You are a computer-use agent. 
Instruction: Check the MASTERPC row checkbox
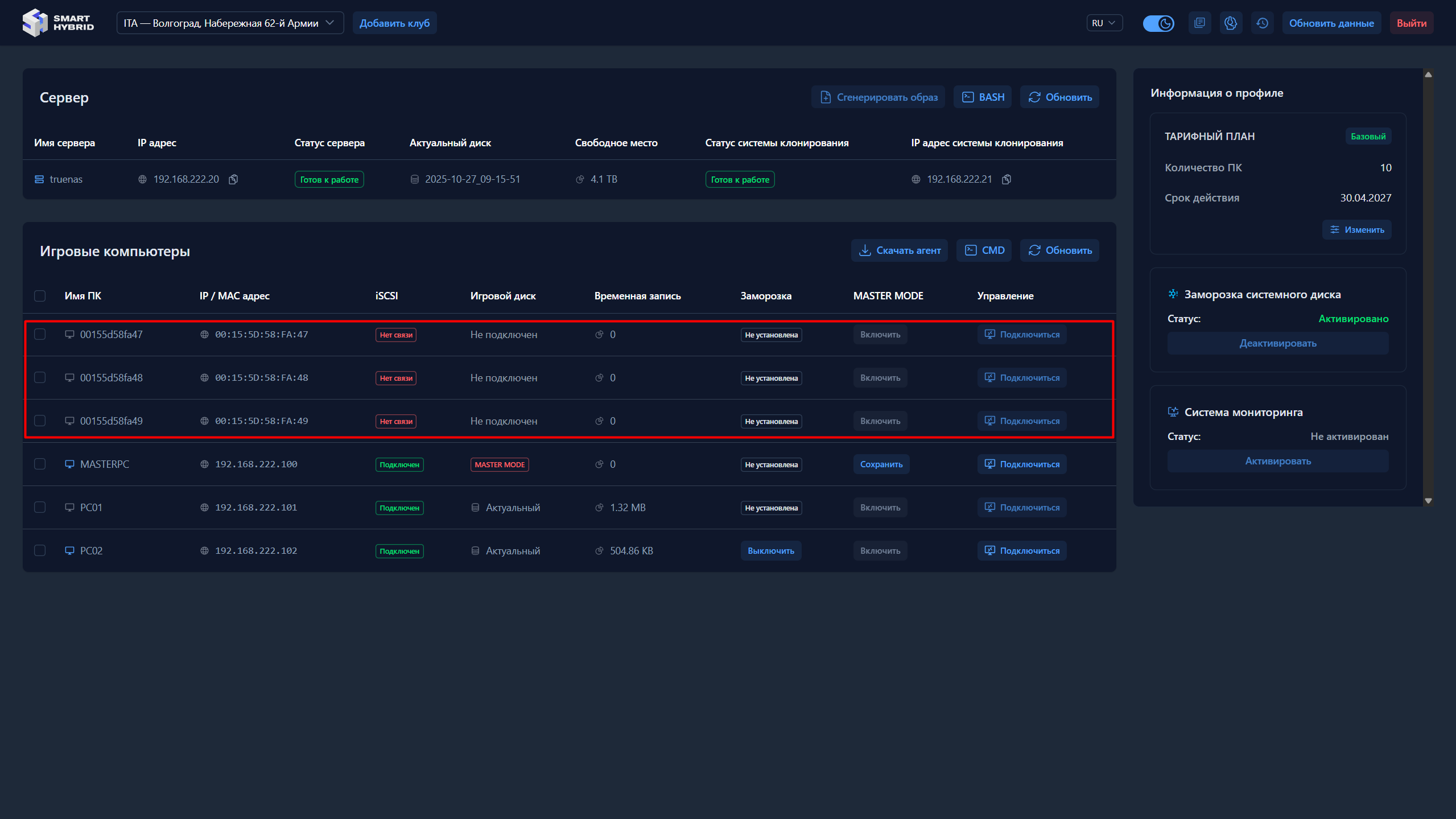point(40,464)
